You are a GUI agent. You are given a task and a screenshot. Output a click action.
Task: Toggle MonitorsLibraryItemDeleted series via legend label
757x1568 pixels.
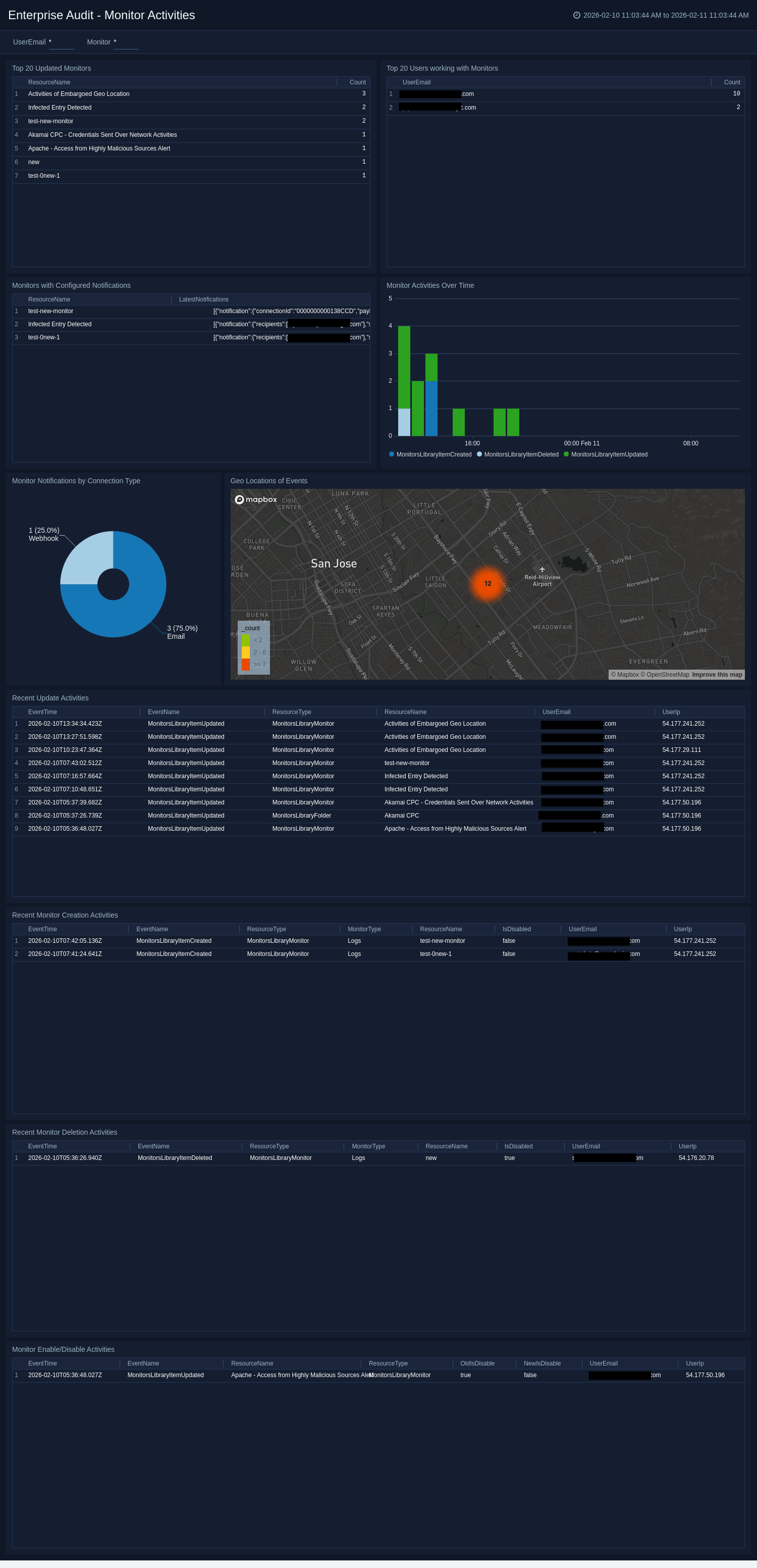(x=521, y=454)
